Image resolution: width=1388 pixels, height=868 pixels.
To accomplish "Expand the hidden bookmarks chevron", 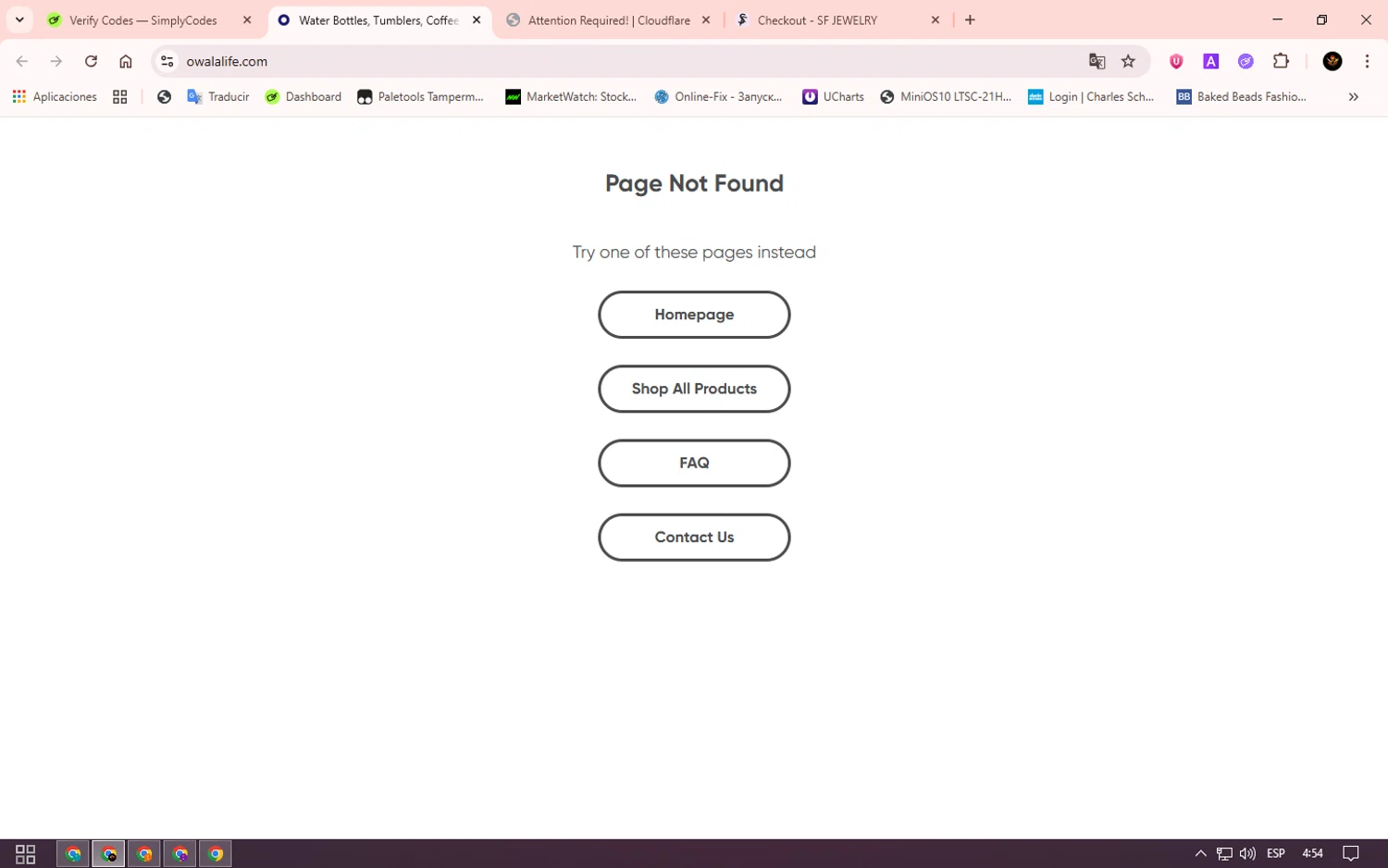I will coord(1353,96).
